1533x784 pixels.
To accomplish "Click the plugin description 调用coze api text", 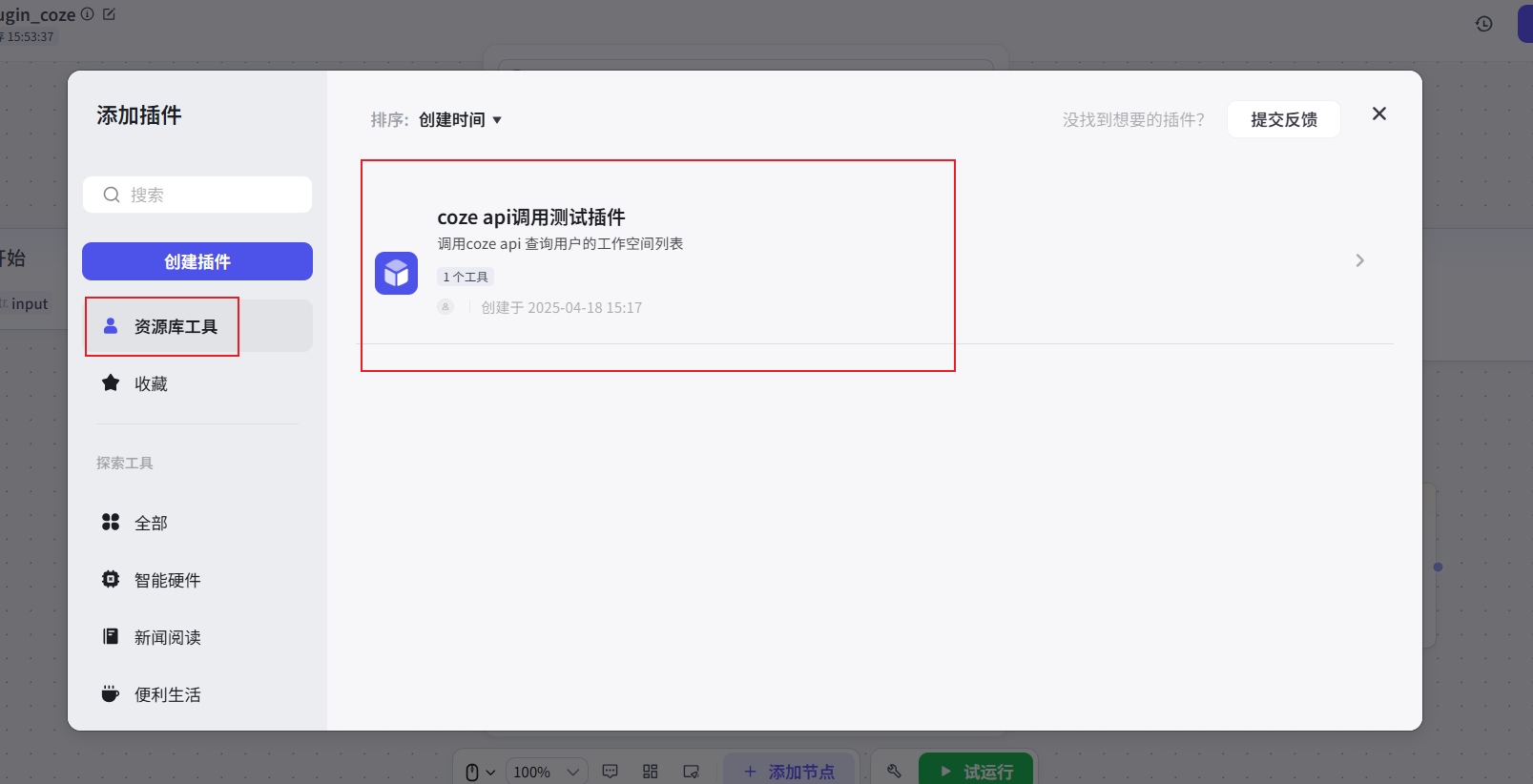I will pos(560,244).
